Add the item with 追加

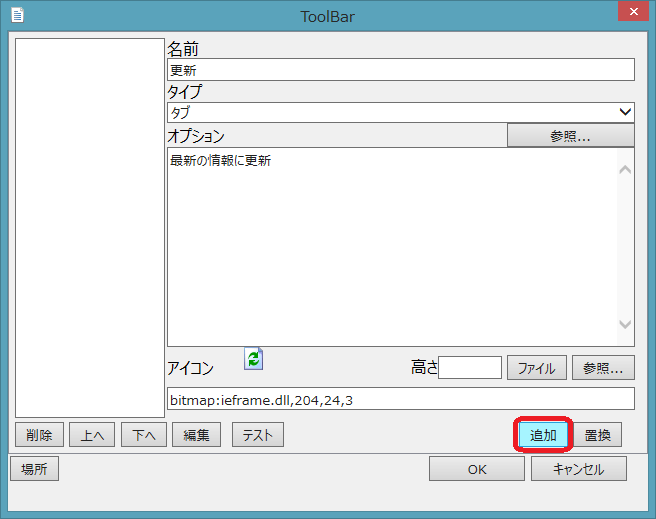coord(543,435)
